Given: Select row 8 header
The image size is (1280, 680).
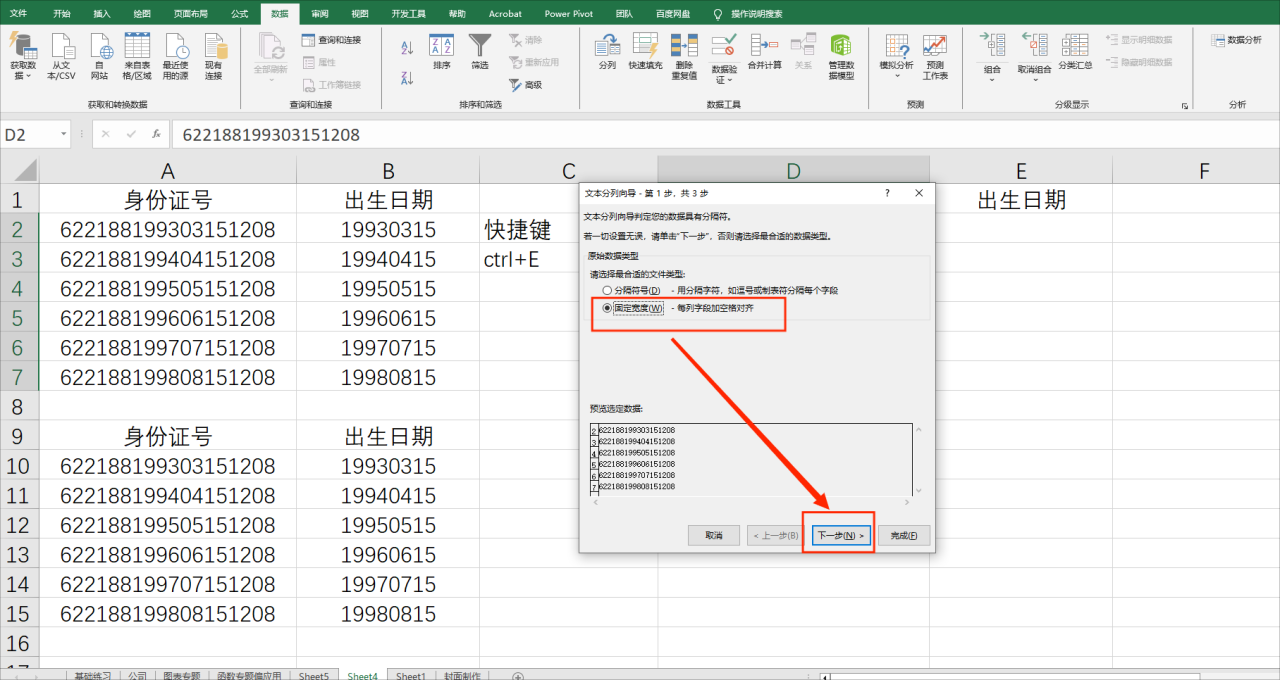Looking at the screenshot, I should point(19,407).
